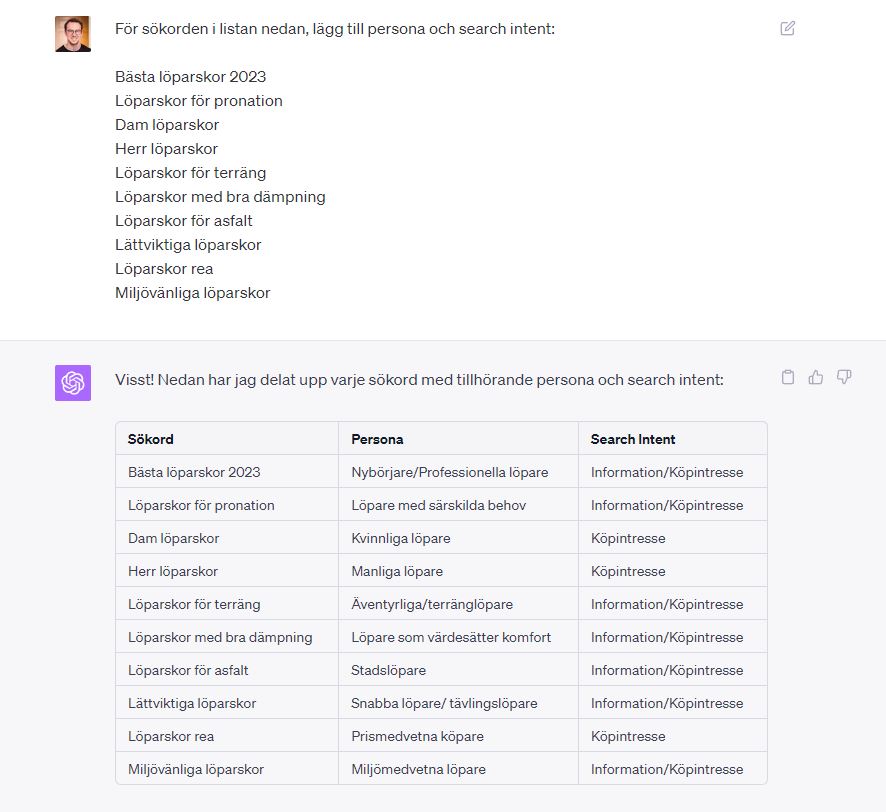Click 'Löparskor för pronation' in the user message
This screenshot has width=886, height=812.
pos(199,101)
